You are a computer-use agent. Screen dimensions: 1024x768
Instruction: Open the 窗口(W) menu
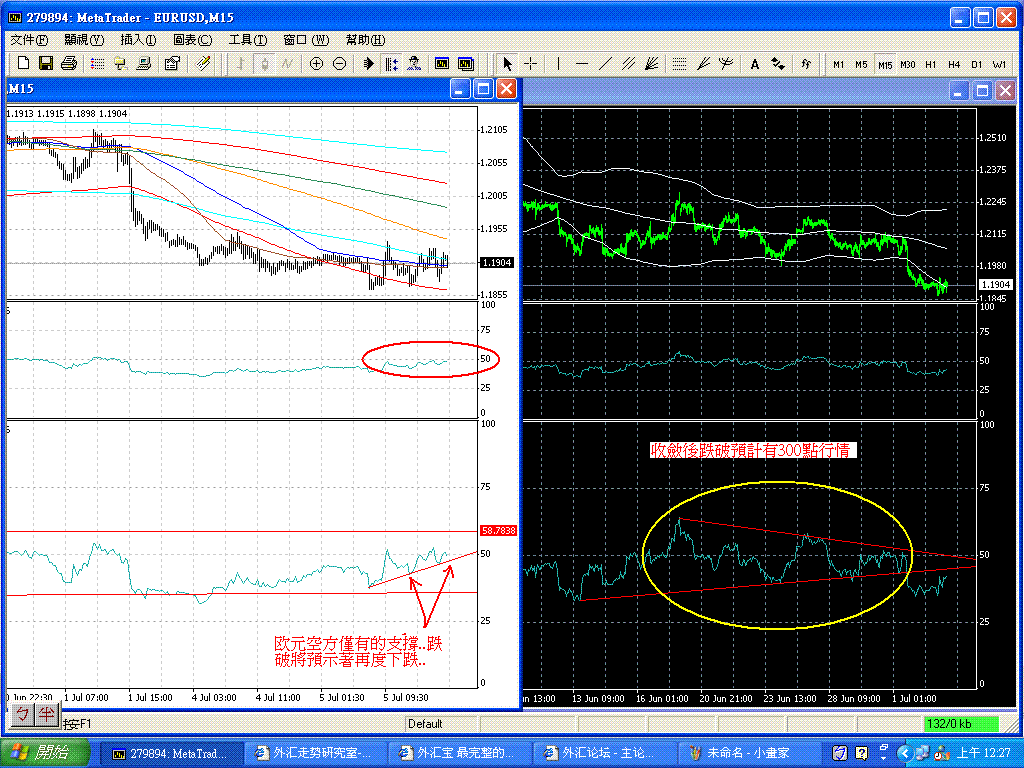coord(306,40)
